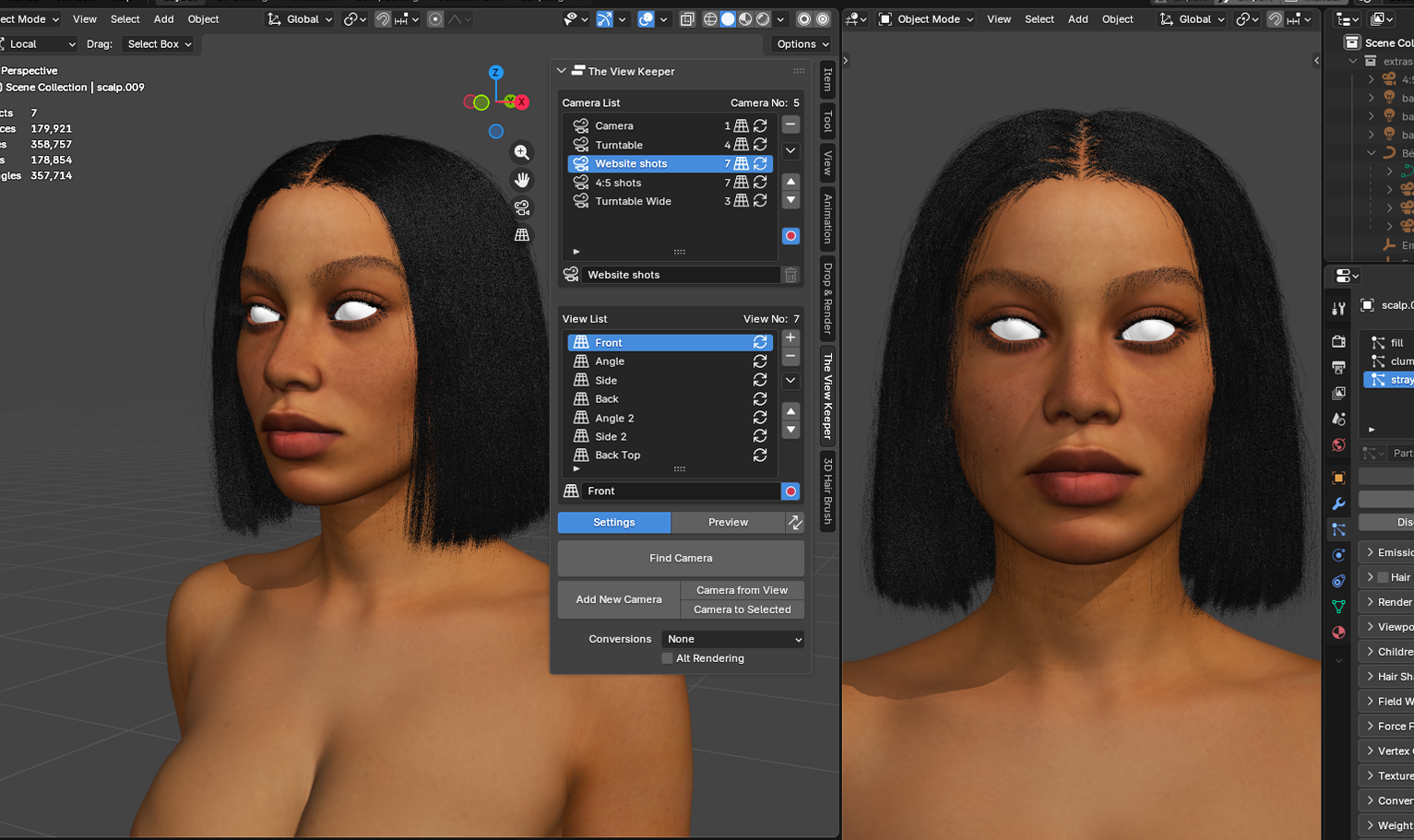Toggle Rendered shading mode in viewport header
The image size is (1414, 840).
click(x=763, y=18)
